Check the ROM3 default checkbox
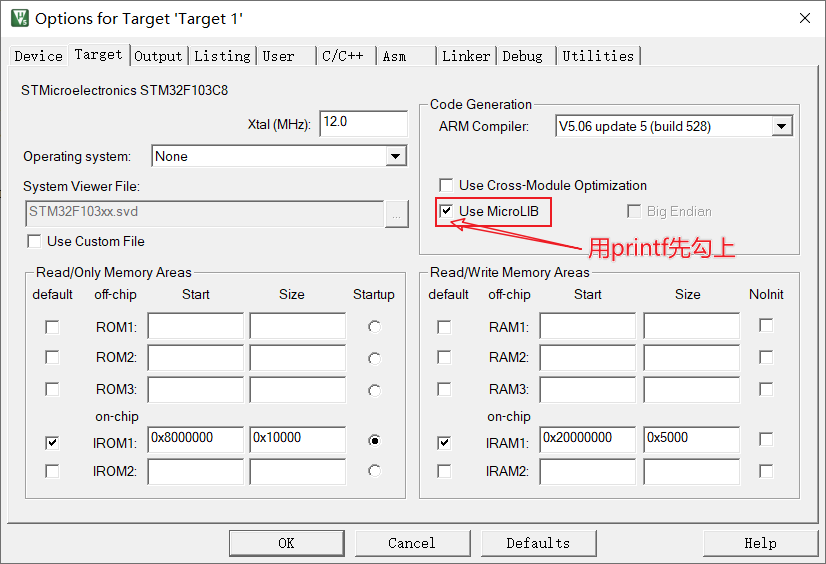Screen dimensions: 826x564 (52, 389)
